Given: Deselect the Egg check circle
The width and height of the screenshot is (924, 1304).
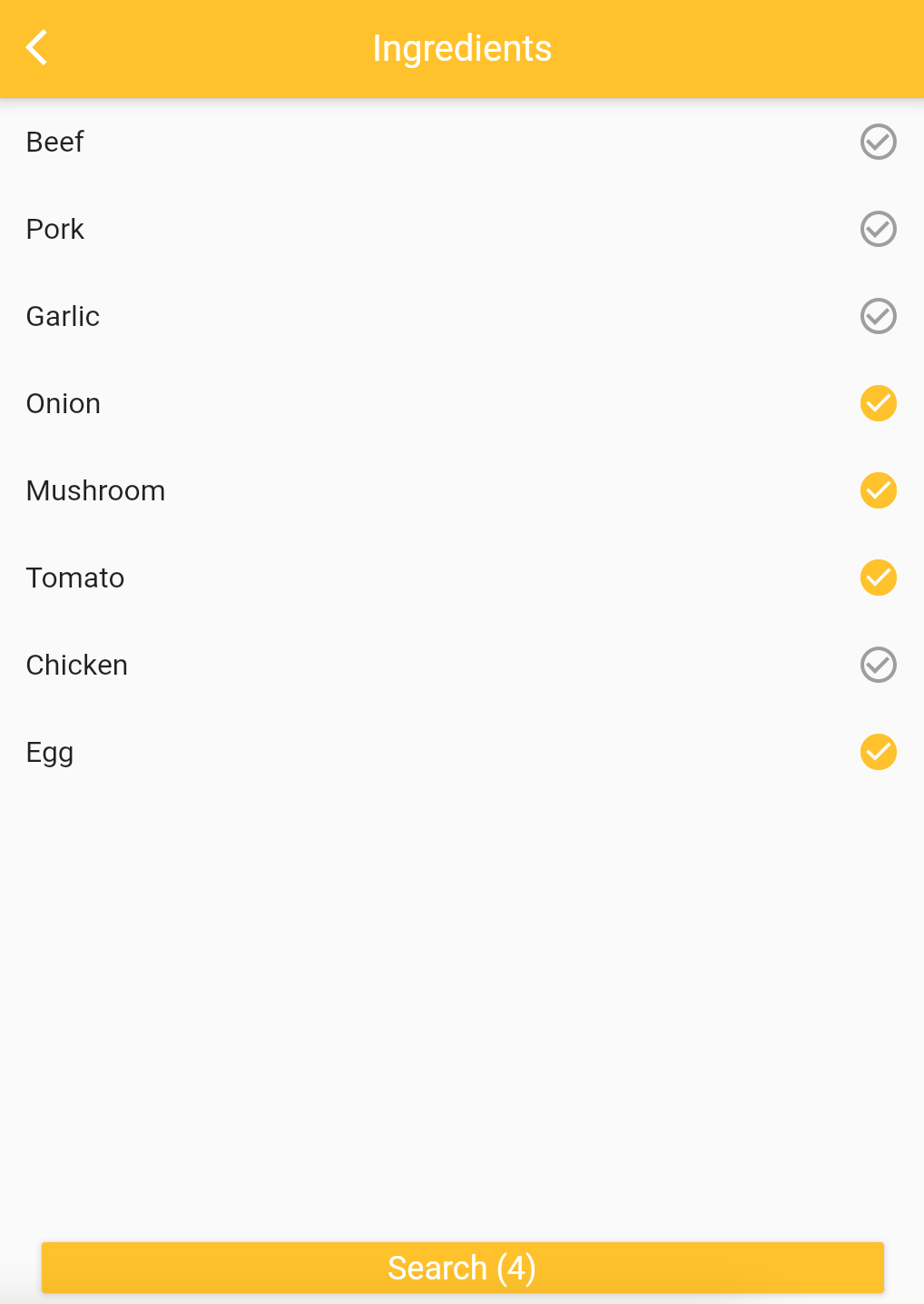Looking at the screenshot, I should click(x=878, y=752).
